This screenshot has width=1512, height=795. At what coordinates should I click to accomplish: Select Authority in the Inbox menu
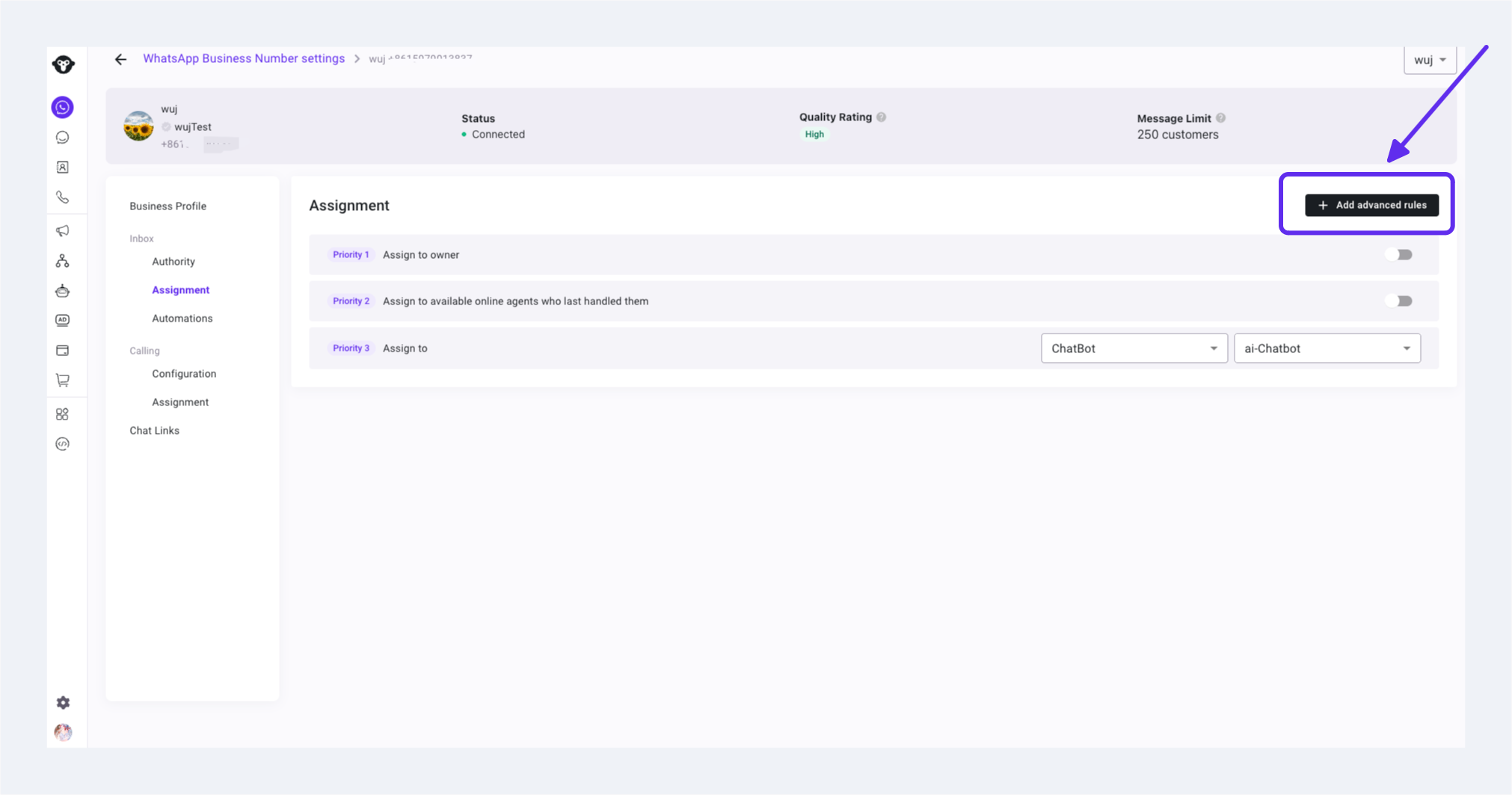click(173, 262)
